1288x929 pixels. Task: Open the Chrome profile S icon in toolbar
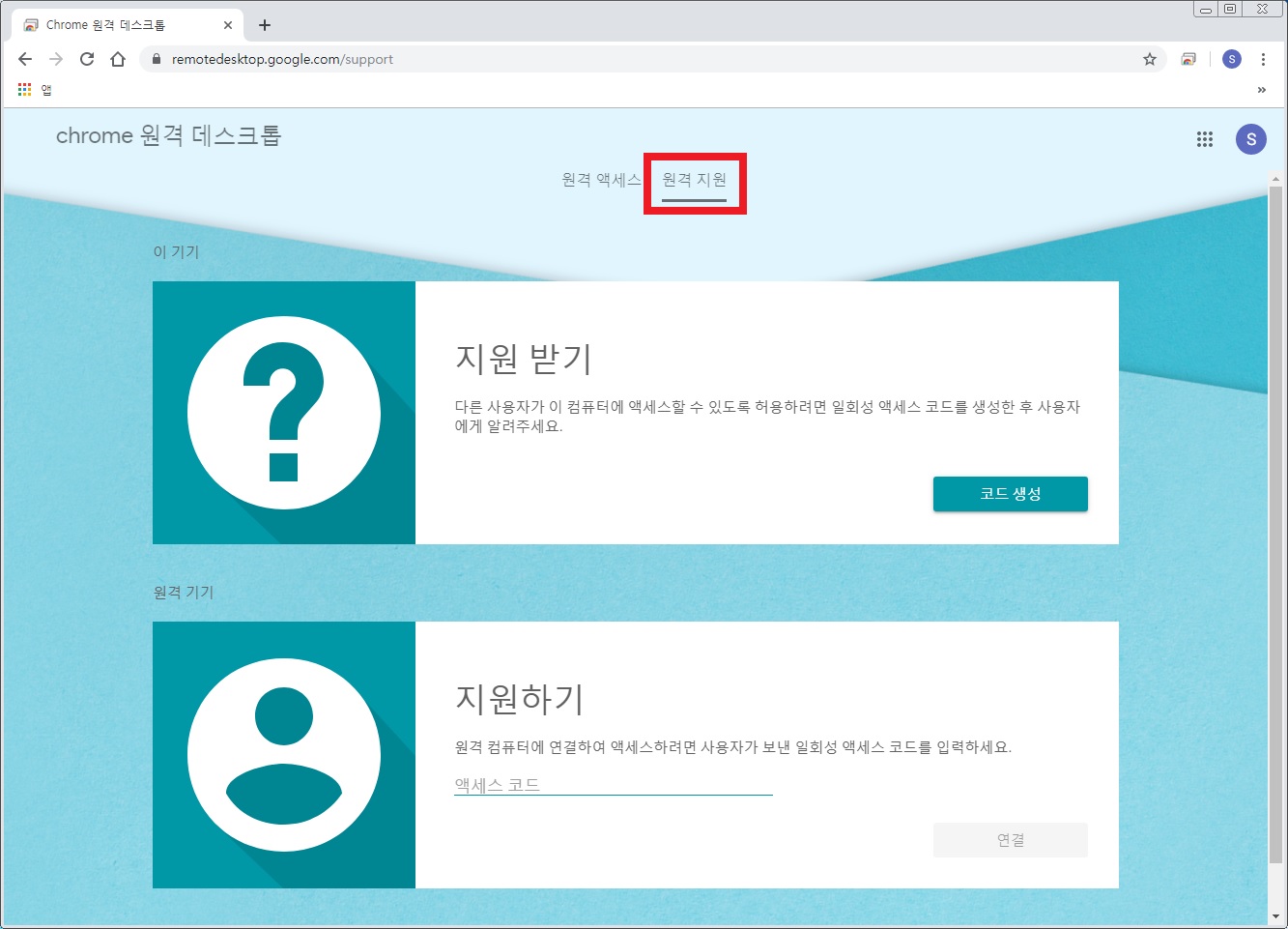pos(1232,59)
